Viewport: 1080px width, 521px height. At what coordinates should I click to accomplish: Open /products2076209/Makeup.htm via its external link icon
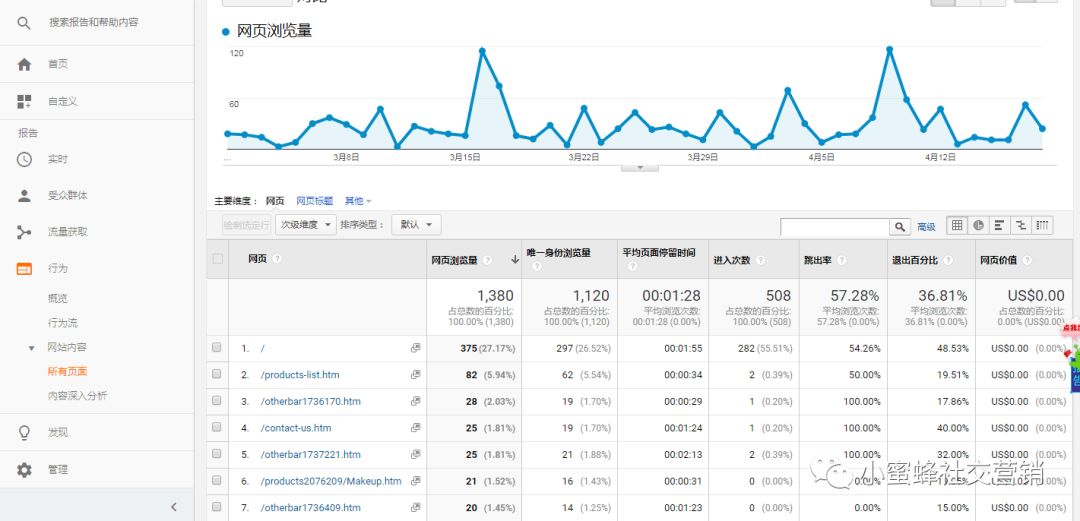click(415, 481)
